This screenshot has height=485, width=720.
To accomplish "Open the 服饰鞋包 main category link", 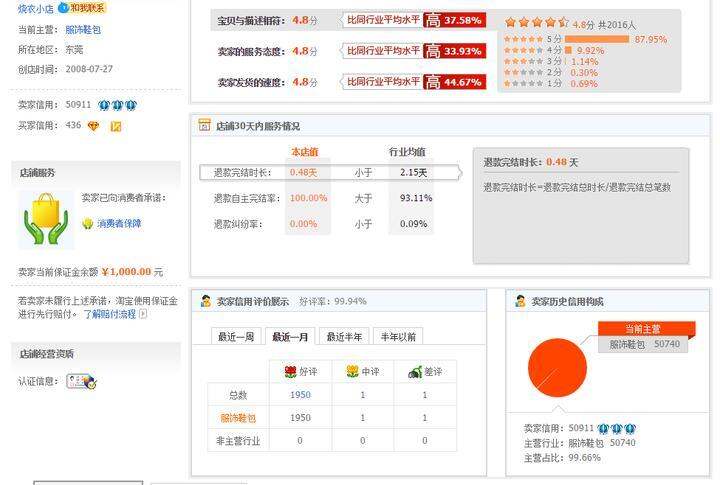I will pyautogui.click(x=83, y=30).
